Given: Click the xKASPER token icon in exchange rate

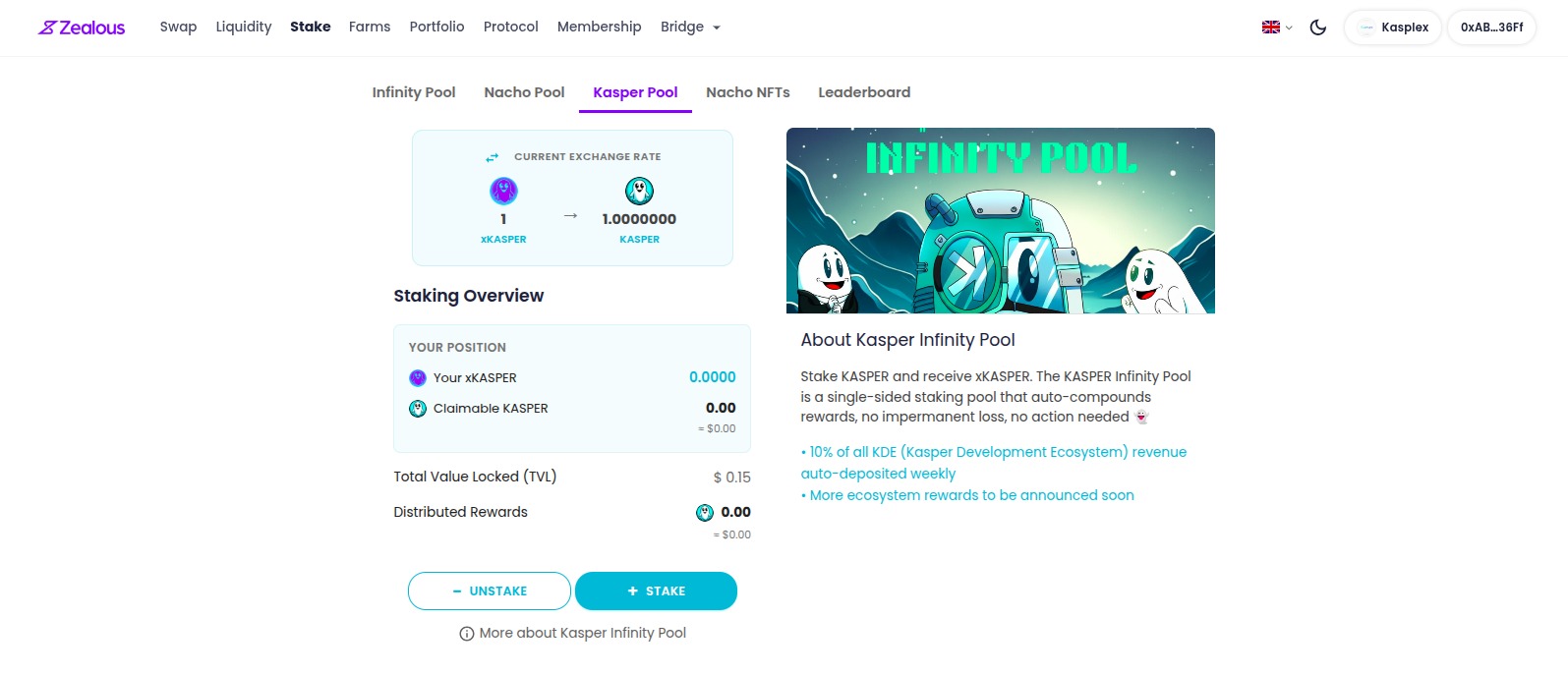Looking at the screenshot, I should click(503, 191).
